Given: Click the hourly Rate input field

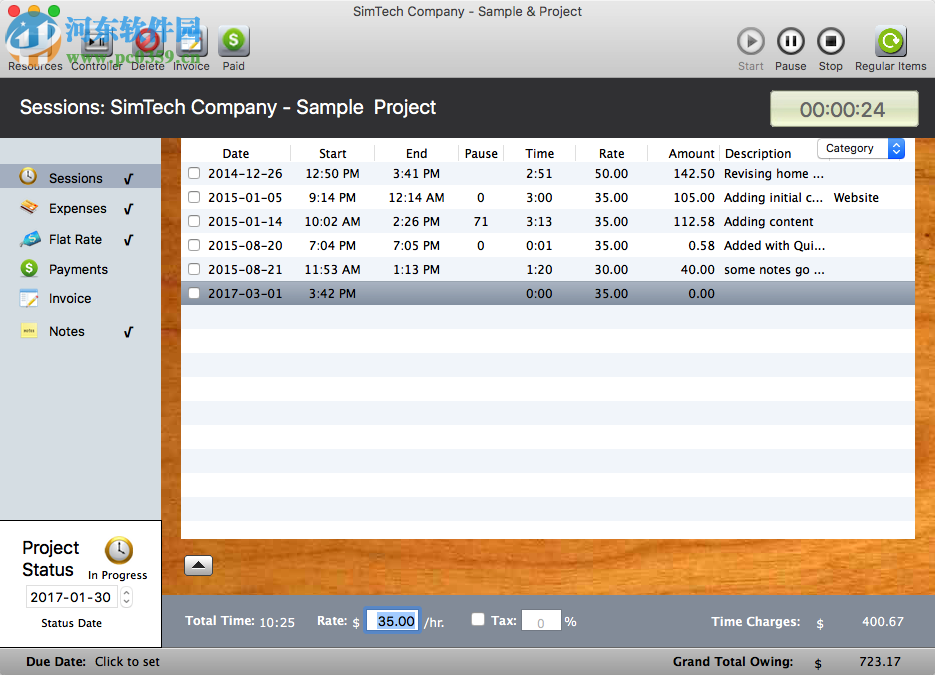Looking at the screenshot, I should coord(393,621).
